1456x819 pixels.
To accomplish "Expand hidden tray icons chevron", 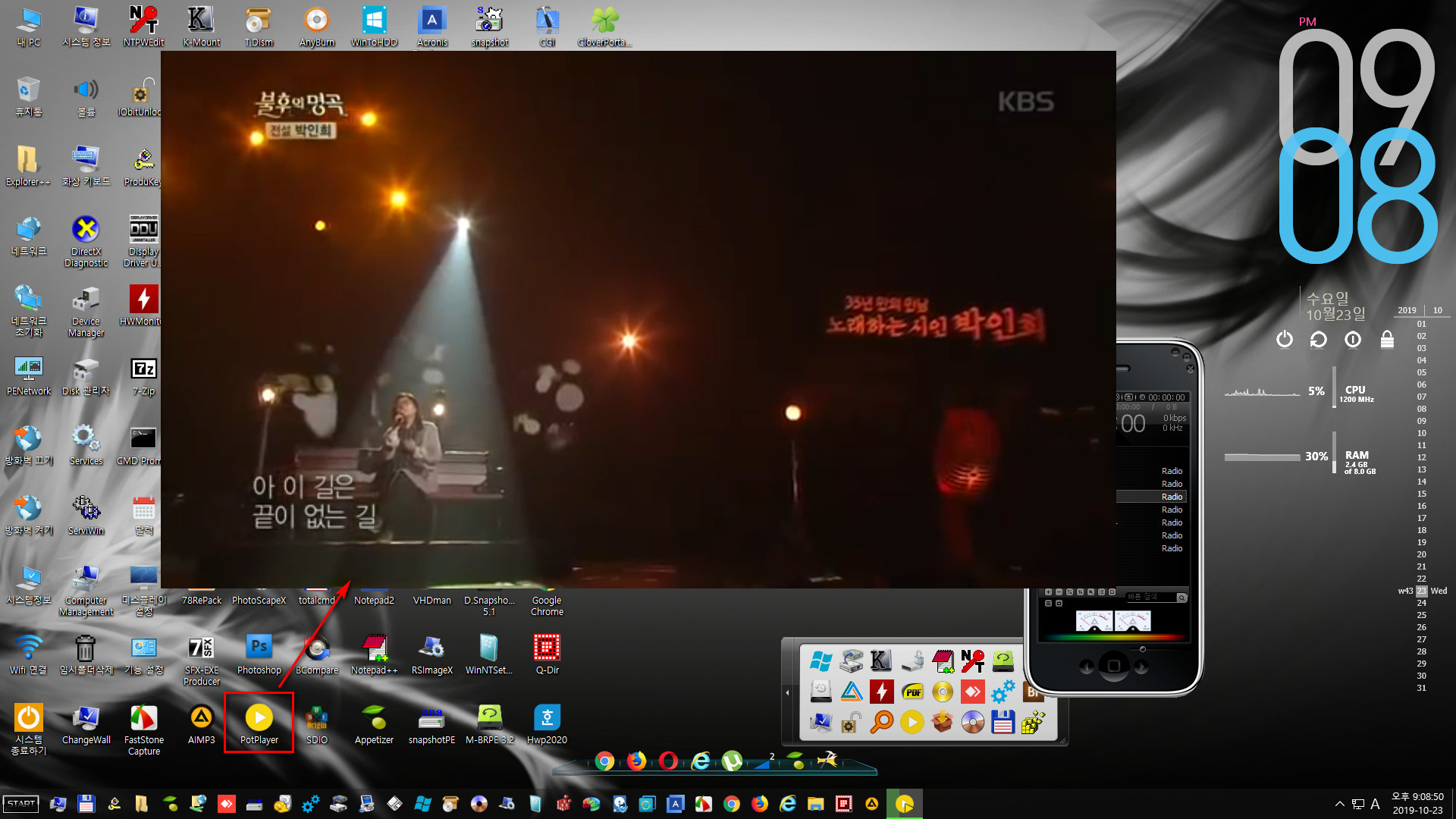I will [1340, 804].
